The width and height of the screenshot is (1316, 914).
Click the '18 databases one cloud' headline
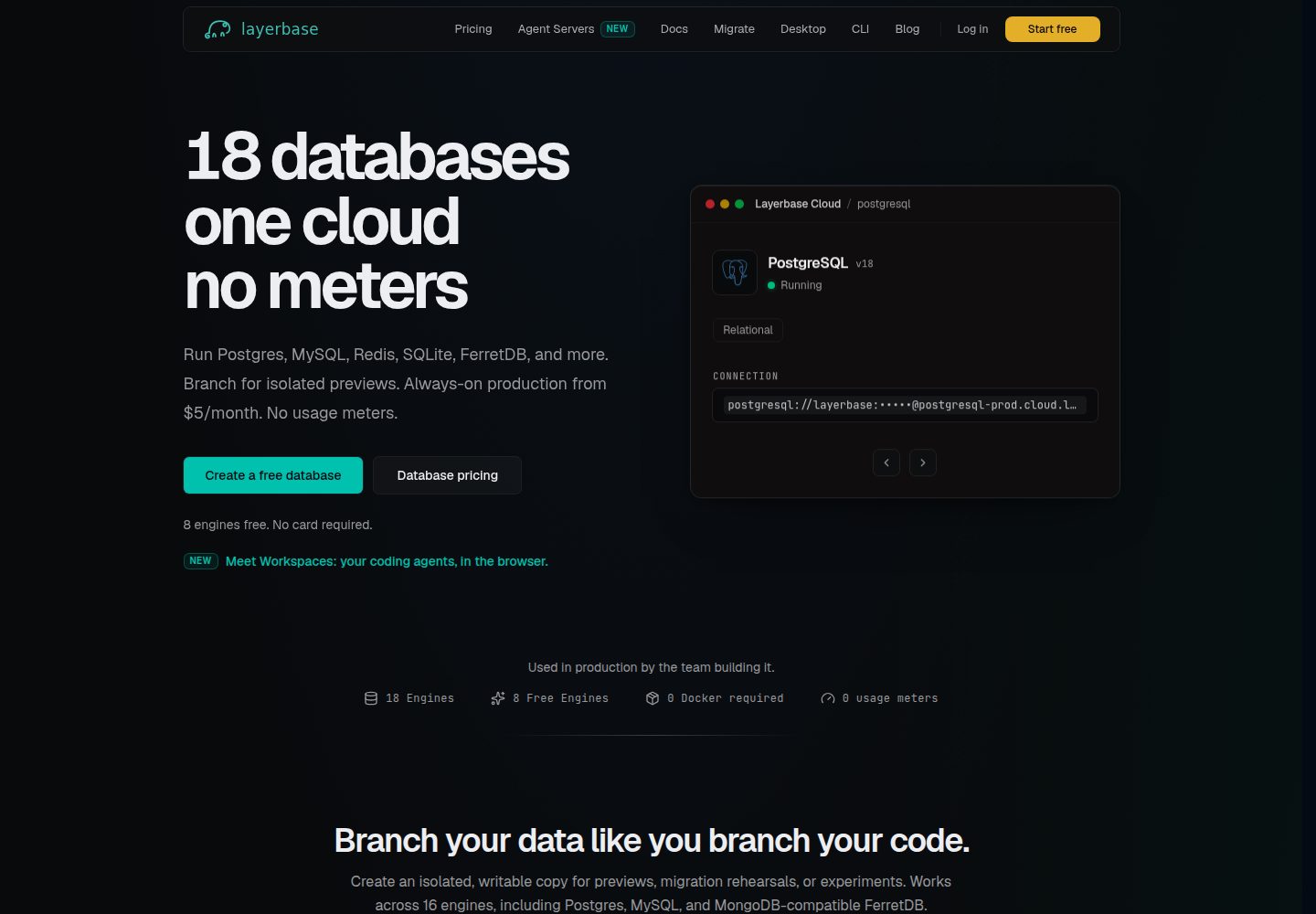377,221
